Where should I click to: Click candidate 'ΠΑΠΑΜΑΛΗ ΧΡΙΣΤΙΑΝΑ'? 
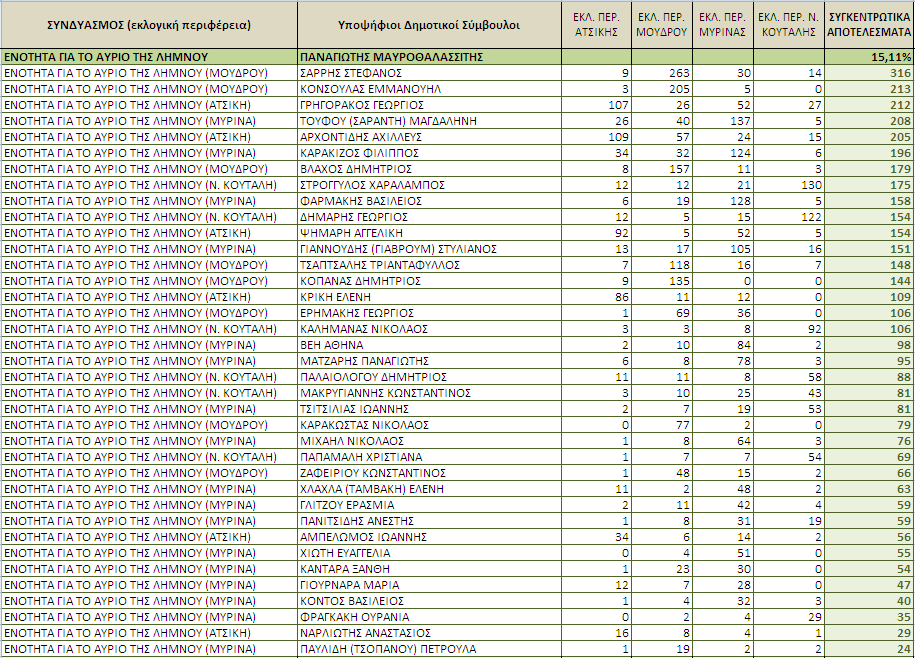pos(361,457)
